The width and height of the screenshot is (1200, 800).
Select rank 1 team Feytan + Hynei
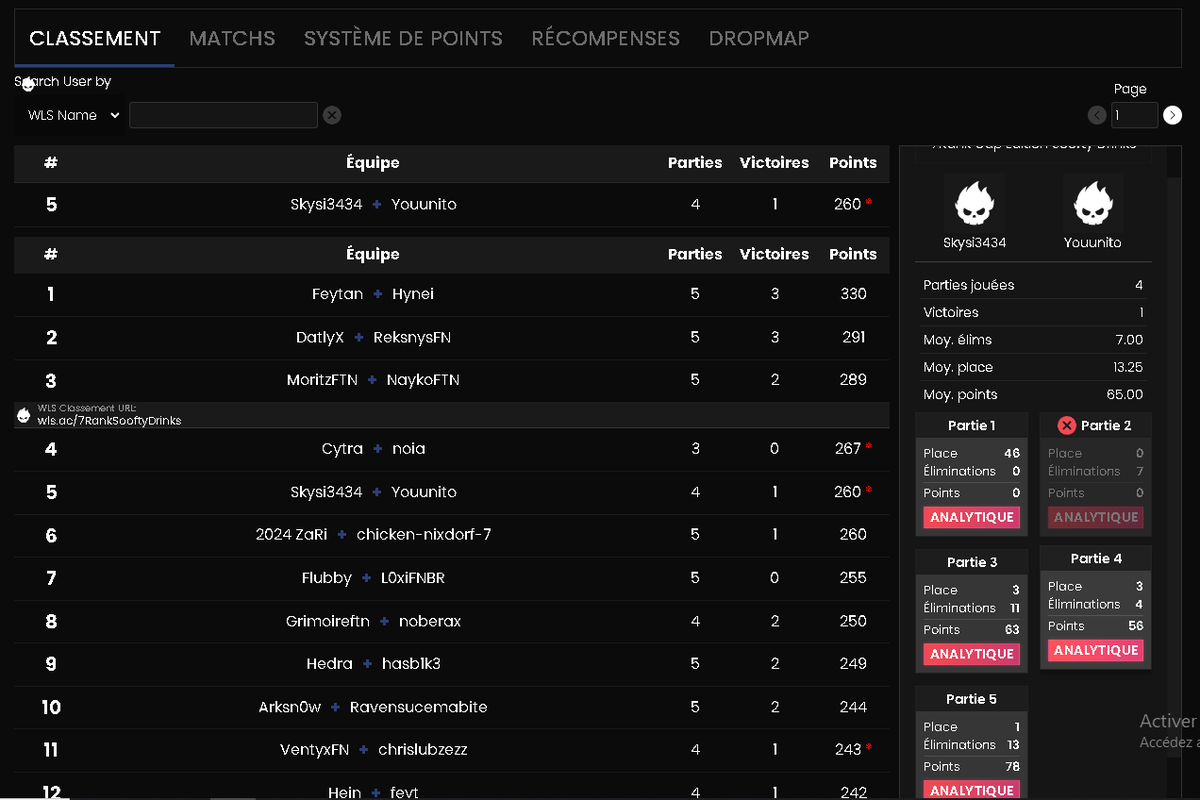pyautogui.click(x=452, y=294)
